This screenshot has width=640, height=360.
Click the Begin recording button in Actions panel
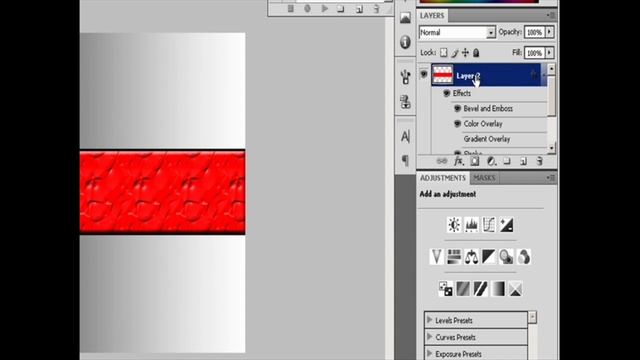coord(307,9)
